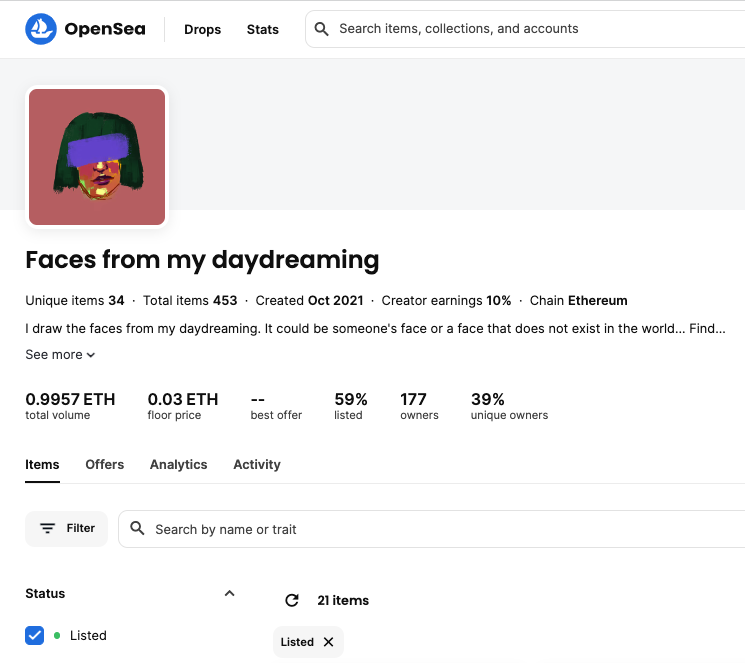
Task: Open the Drops page
Action: pos(202,29)
